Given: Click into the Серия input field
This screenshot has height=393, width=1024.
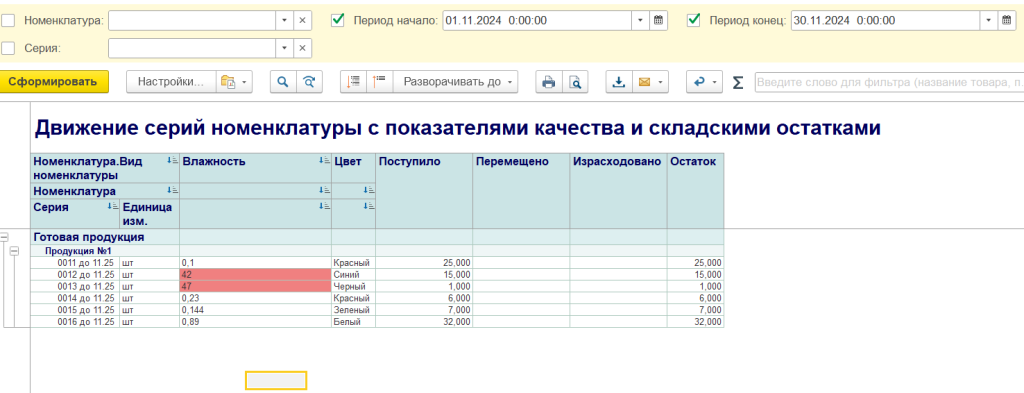Looking at the screenshot, I should click(x=192, y=48).
